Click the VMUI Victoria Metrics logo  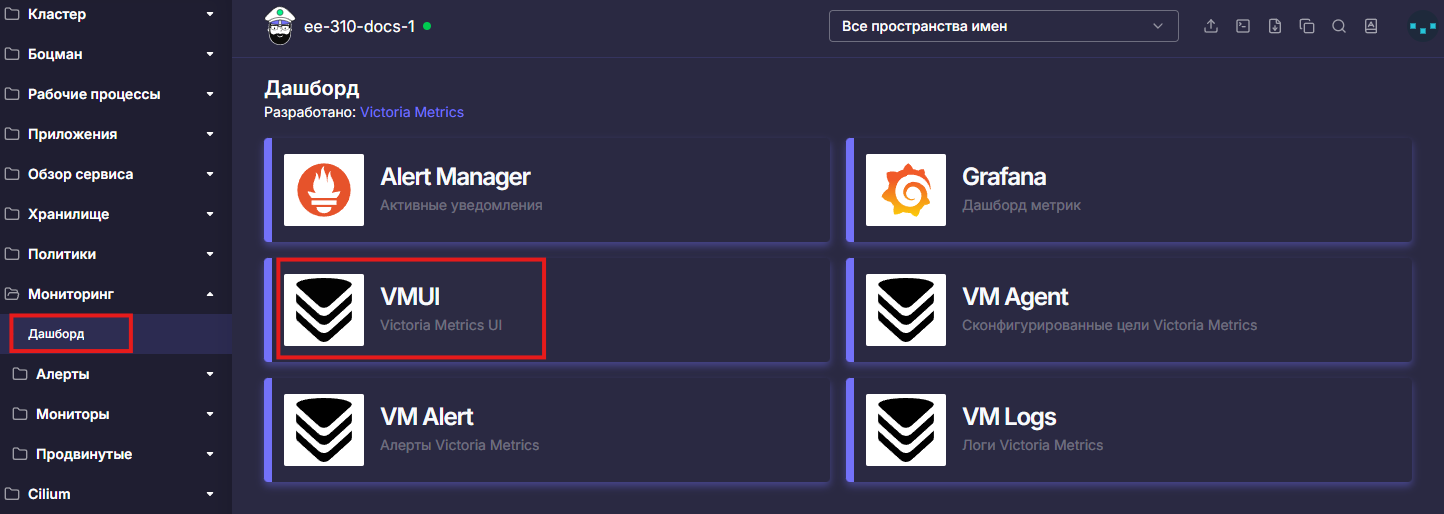tap(324, 310)
